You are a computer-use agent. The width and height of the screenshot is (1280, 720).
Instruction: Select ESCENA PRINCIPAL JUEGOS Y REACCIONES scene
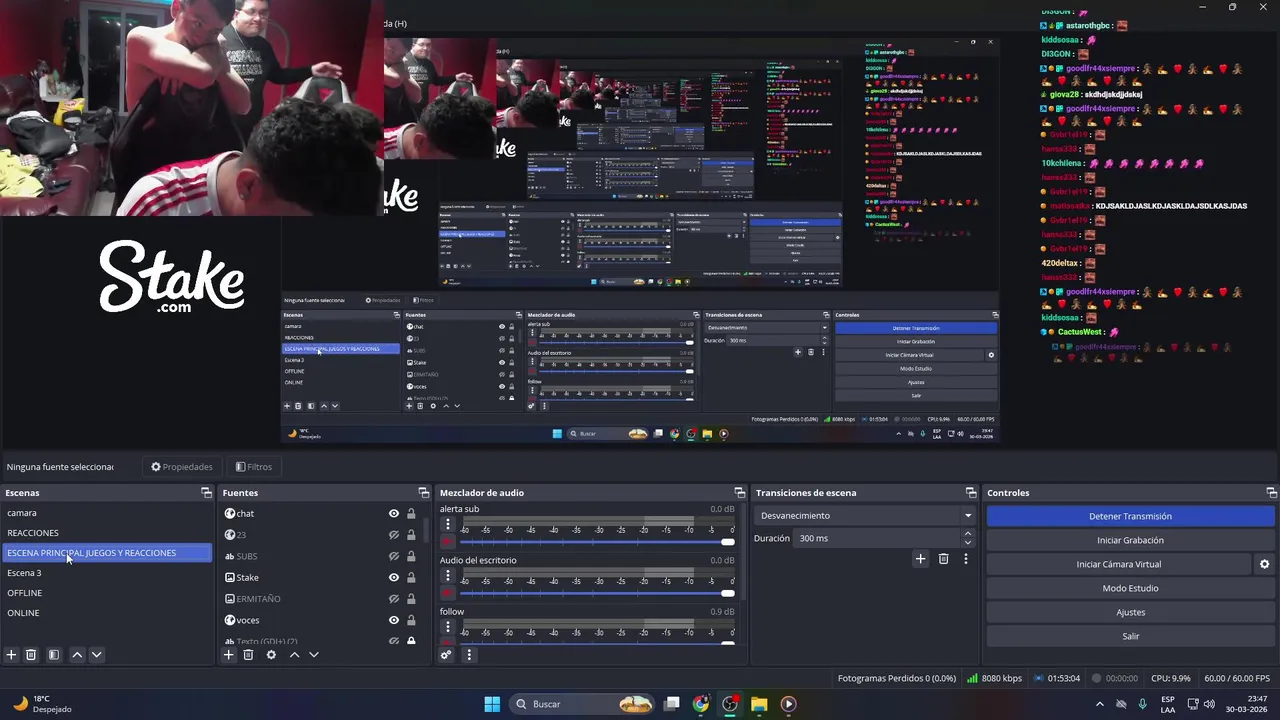click(107, 553)
